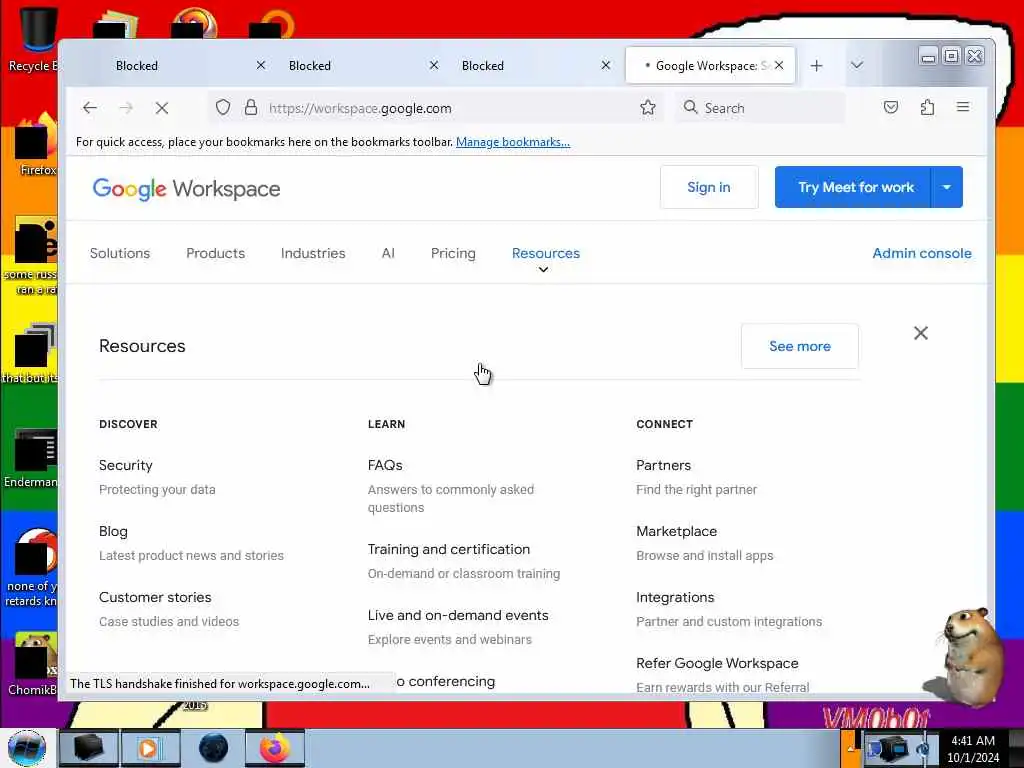Open the Solutions menu
The height and width of the screenshot is (768, 1024).
point(120,253)
